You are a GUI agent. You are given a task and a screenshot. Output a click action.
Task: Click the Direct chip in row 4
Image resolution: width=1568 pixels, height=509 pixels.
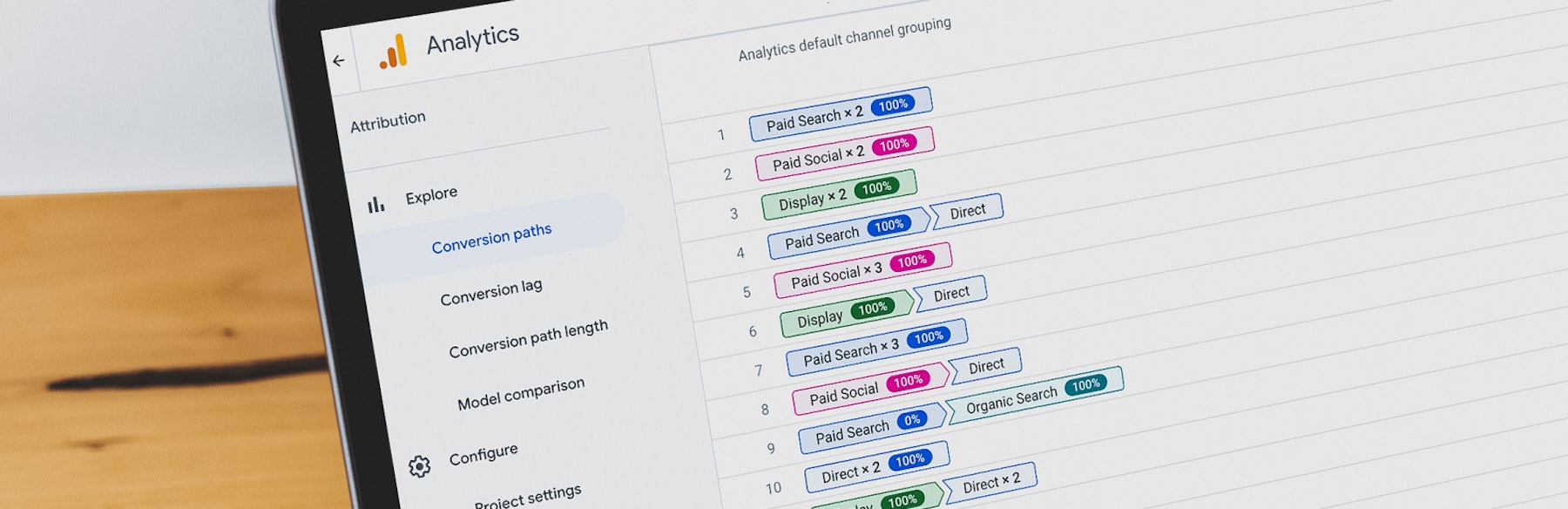click(x=967, y=211)
